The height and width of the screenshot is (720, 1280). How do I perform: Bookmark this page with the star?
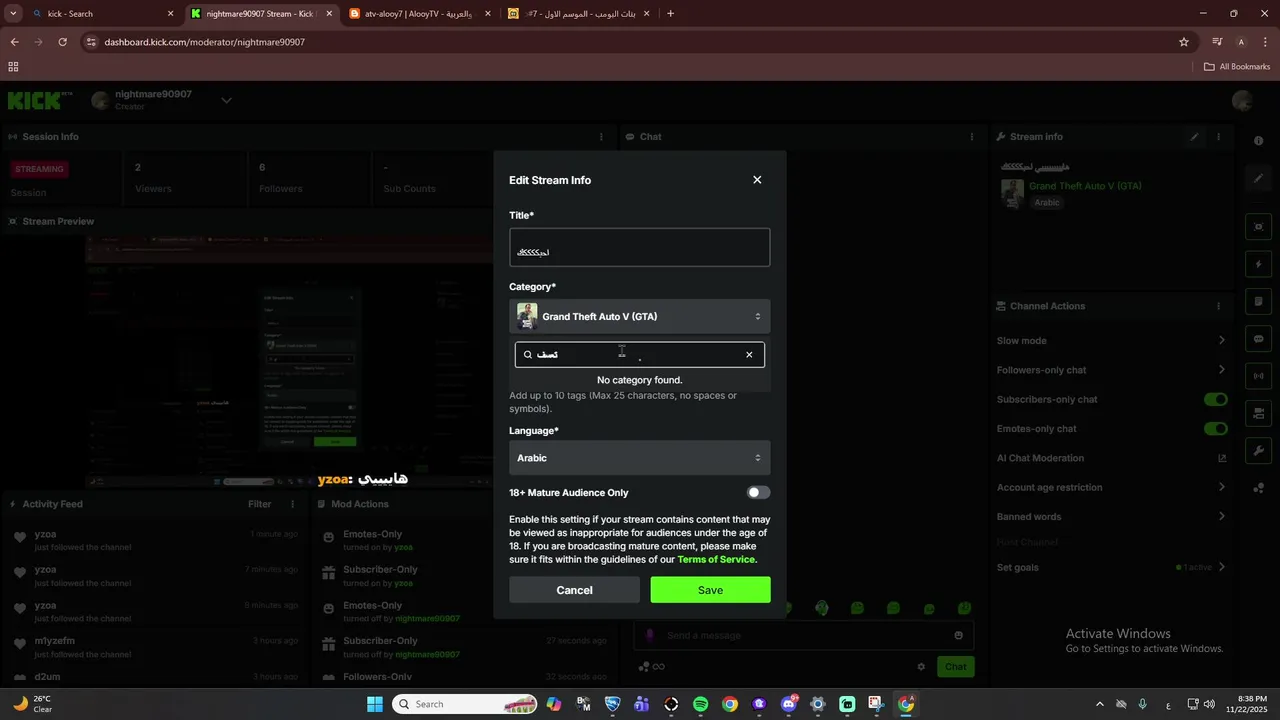(1184, 42)
